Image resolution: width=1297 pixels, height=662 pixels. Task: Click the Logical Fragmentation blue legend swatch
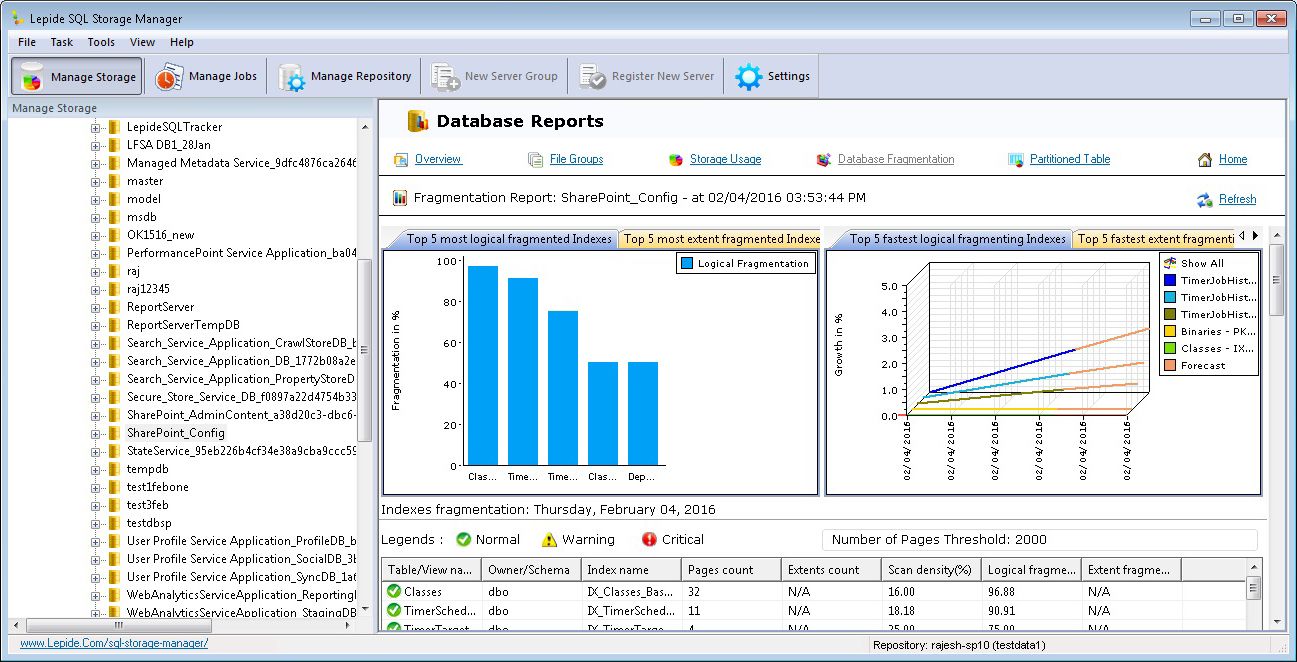(687, 264)
